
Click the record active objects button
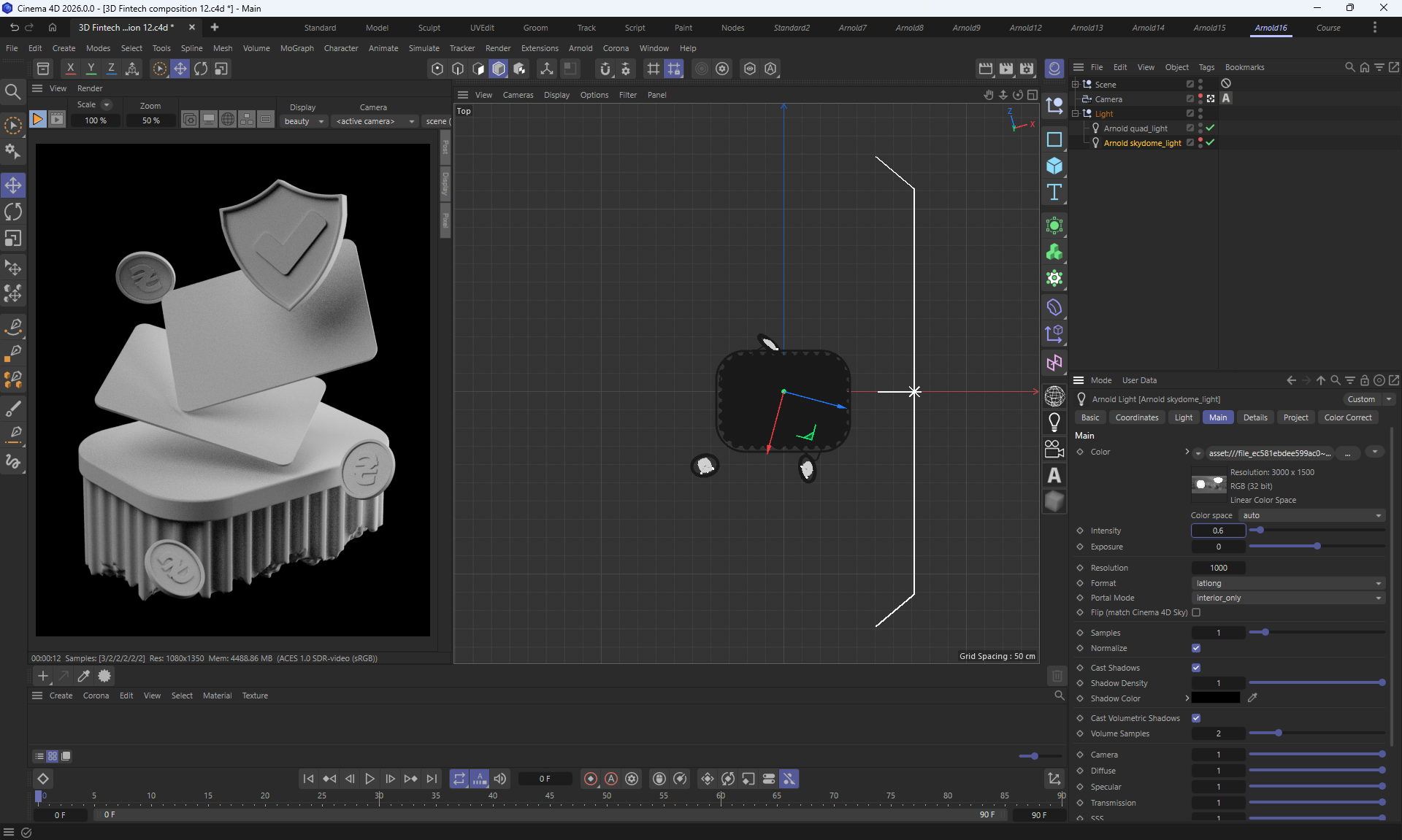(x=591, y=779)
